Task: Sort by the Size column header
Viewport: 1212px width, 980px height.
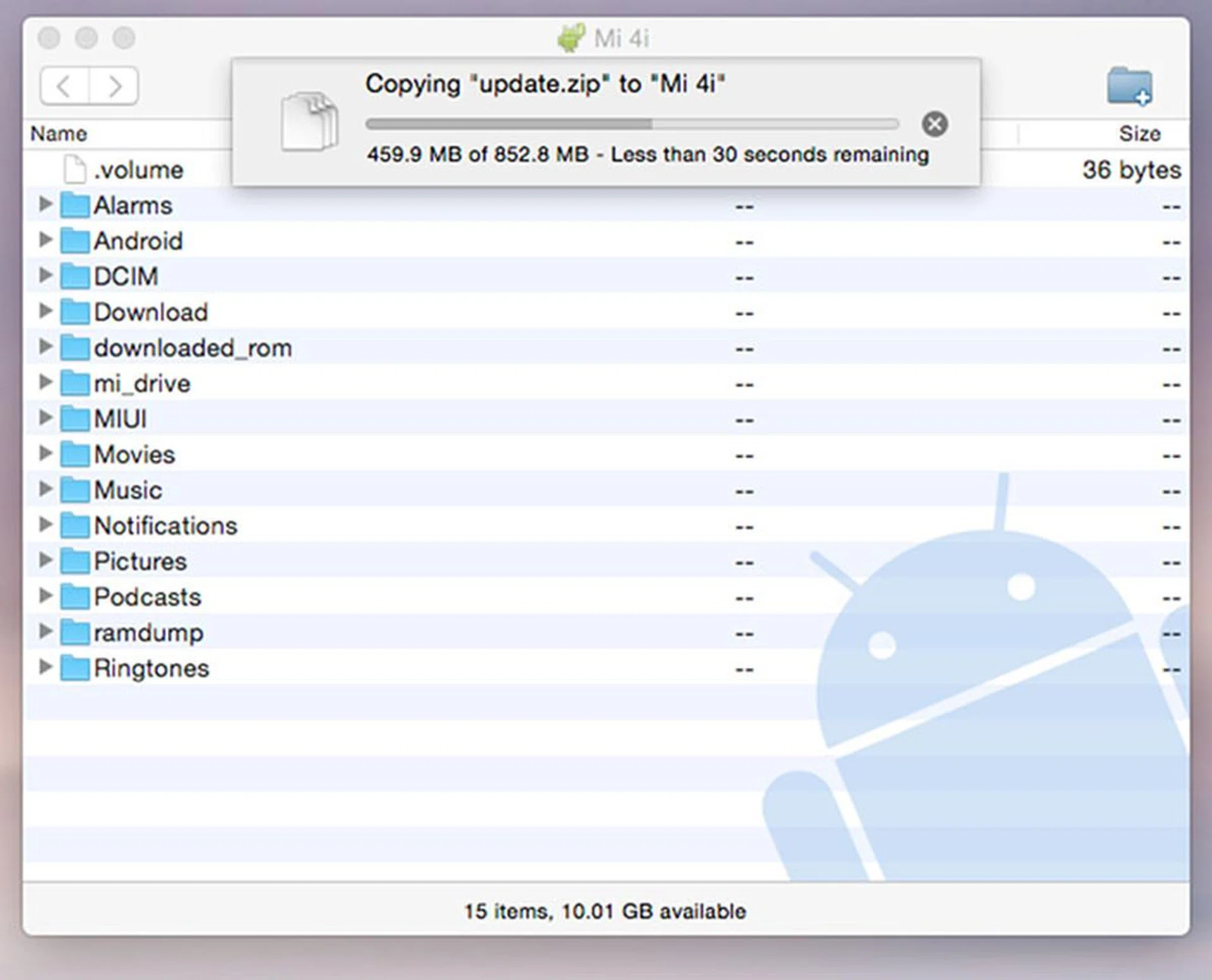Action: click(1139, 134)
